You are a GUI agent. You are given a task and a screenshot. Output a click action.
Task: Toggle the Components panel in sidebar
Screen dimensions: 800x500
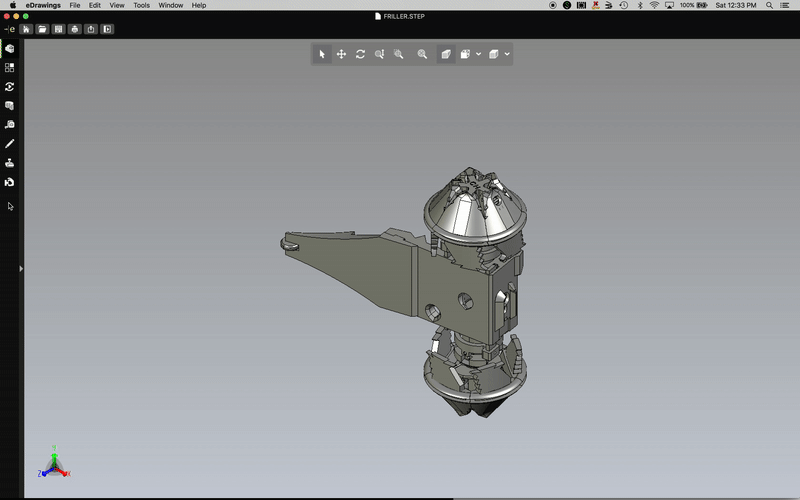[x=10, y=68]
